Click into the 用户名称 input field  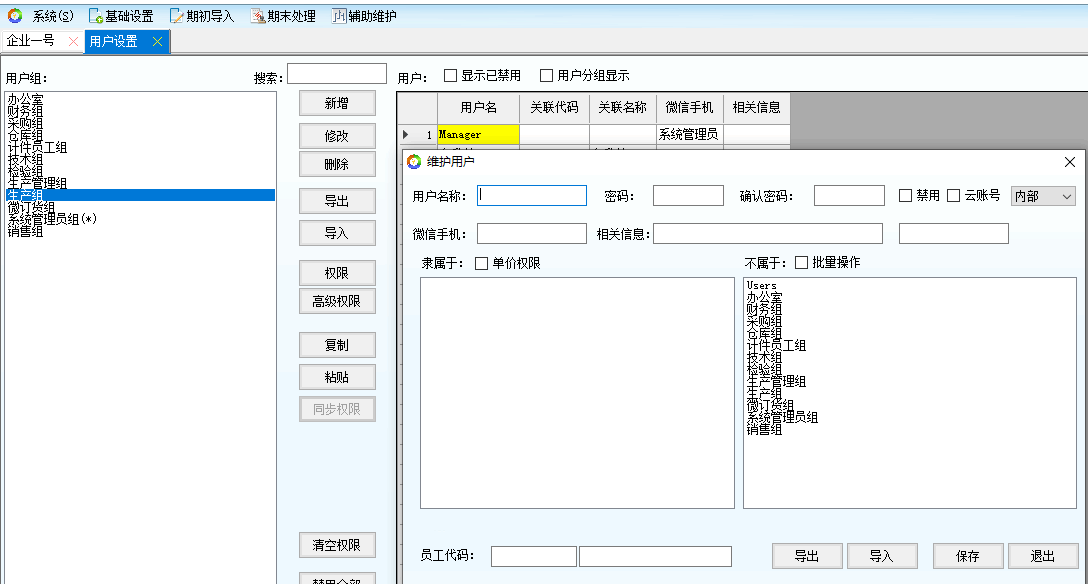[x=532, y=196]
